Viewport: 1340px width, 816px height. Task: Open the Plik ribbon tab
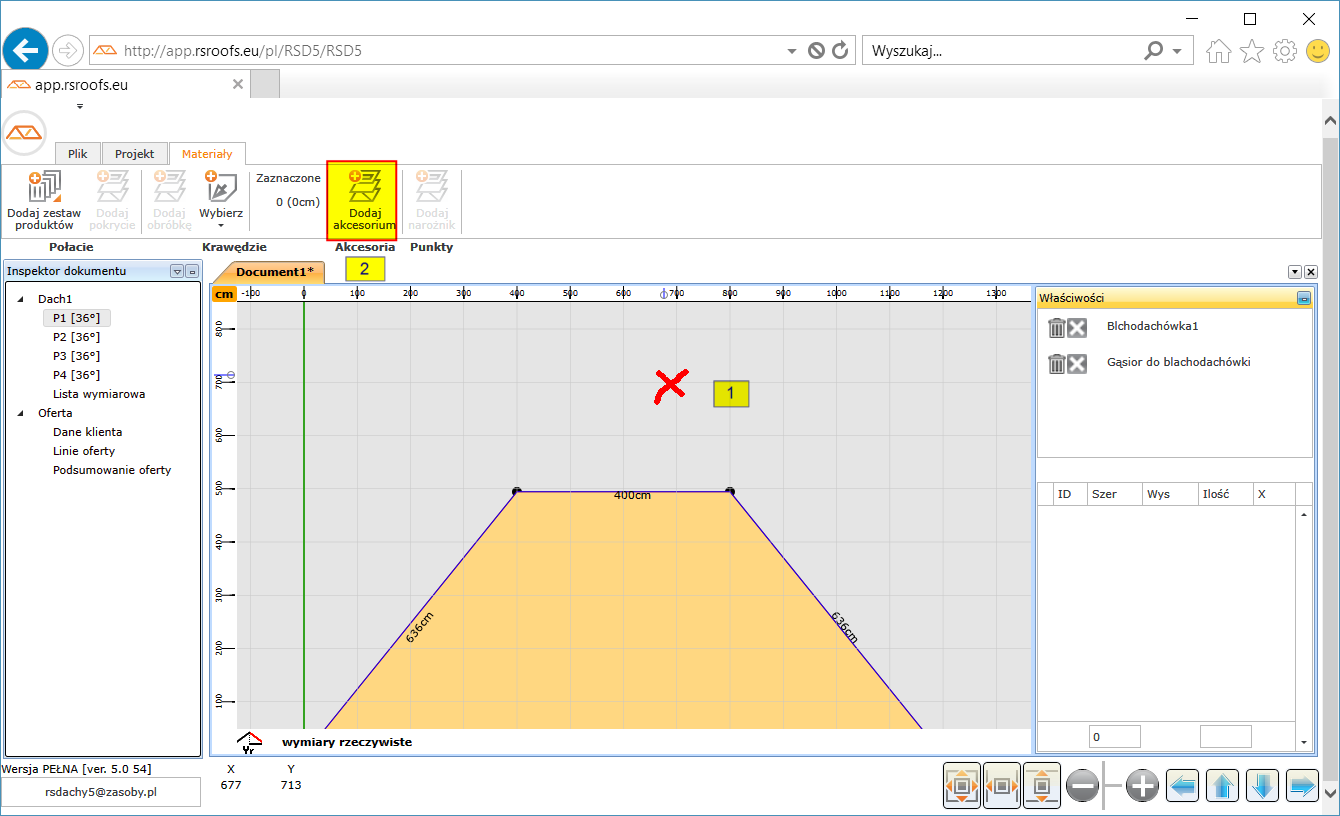point(78,154)
